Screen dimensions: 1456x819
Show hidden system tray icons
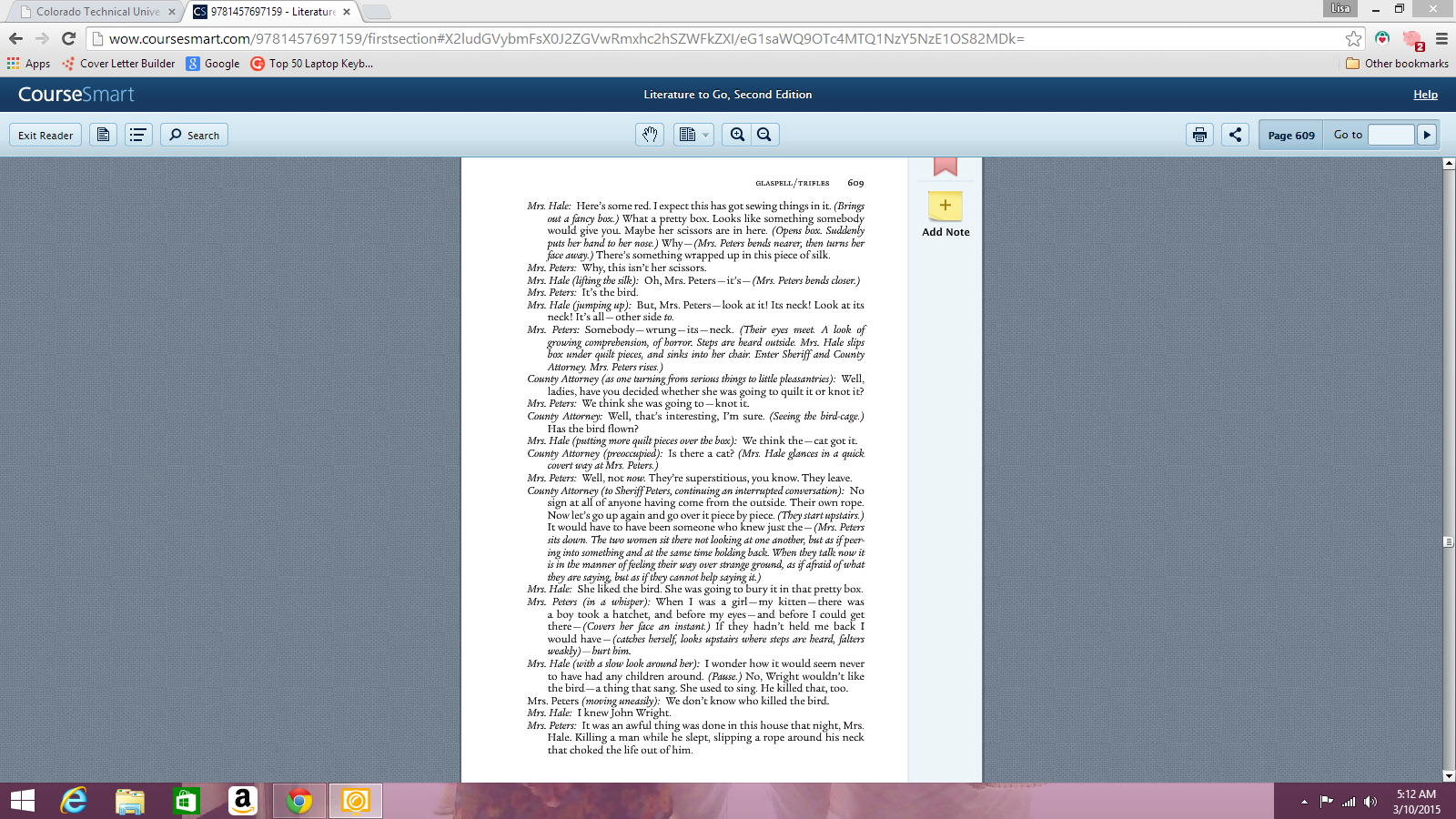[1304, 802]
